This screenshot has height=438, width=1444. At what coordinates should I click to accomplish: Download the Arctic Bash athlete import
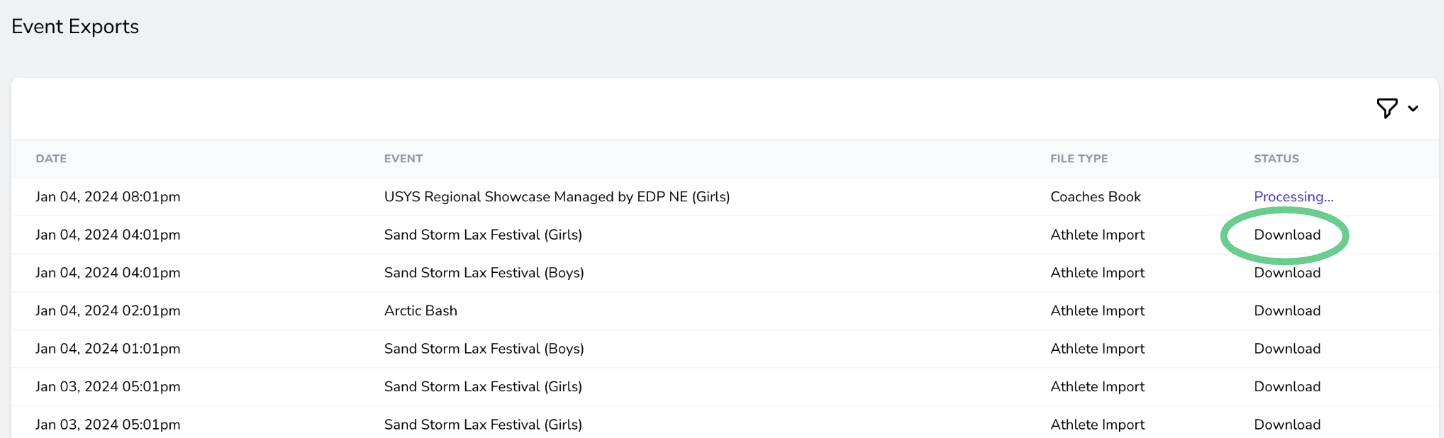(x=1287, y=311)
